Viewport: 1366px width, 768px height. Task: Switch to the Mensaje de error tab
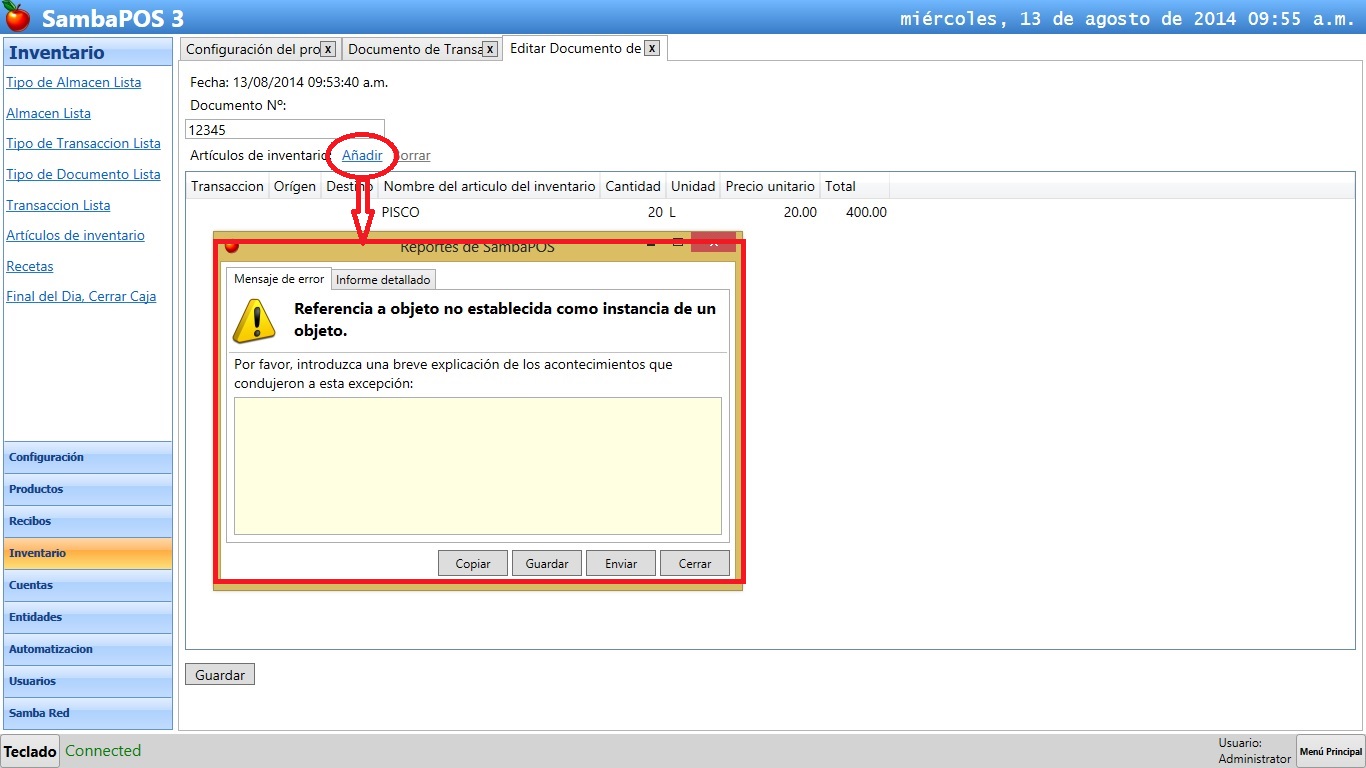coord(278,279)
